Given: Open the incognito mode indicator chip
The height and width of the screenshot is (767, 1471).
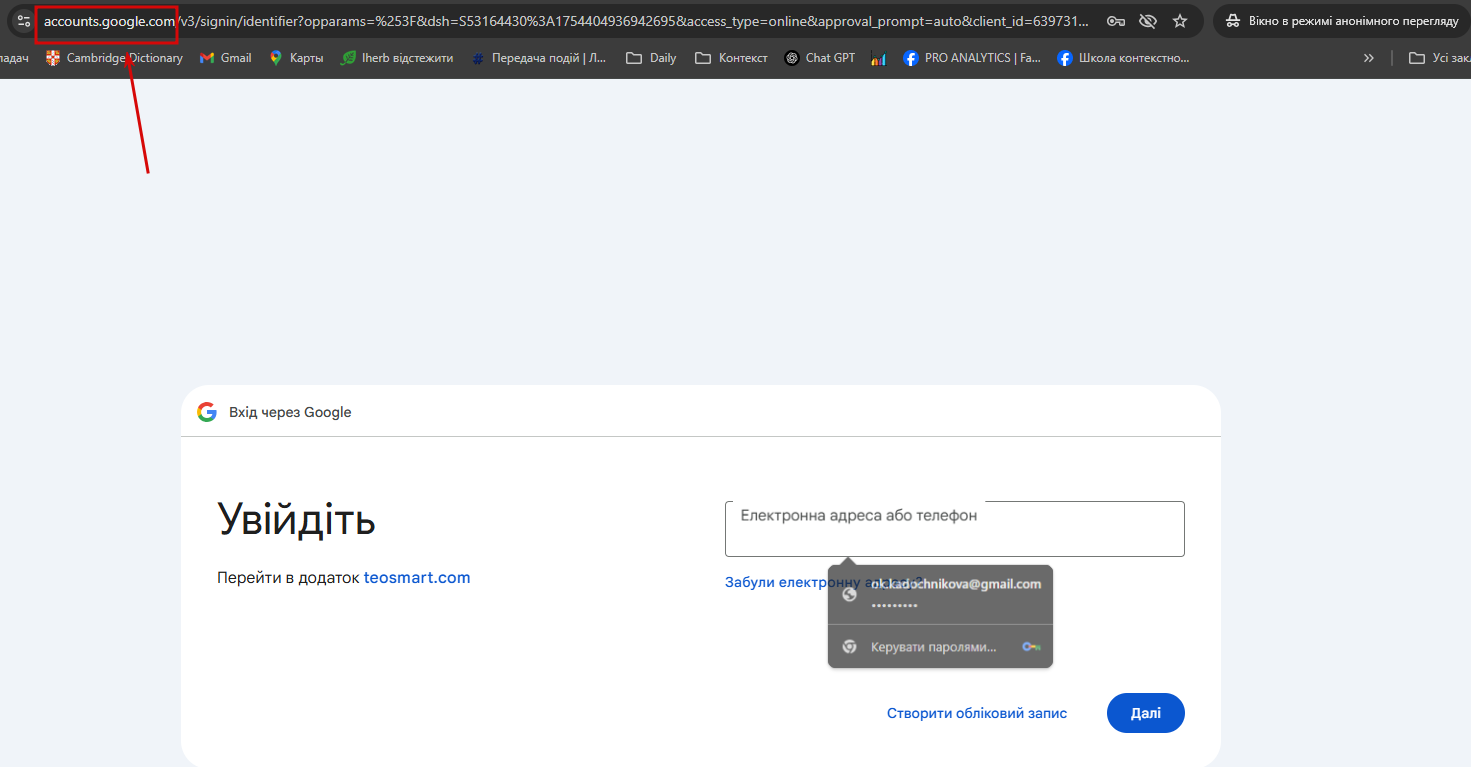Looking at the screenshot, I should pos(1342,21).
